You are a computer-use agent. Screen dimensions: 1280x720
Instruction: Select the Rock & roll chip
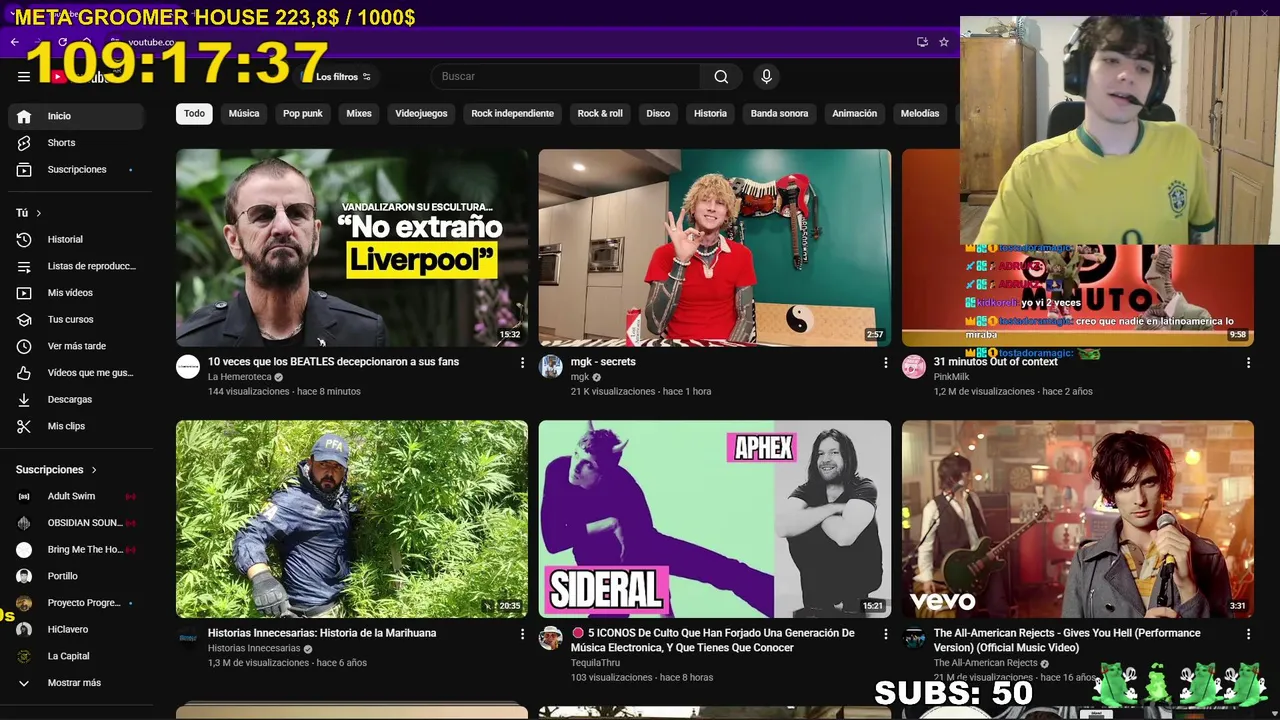coord(600,114)
